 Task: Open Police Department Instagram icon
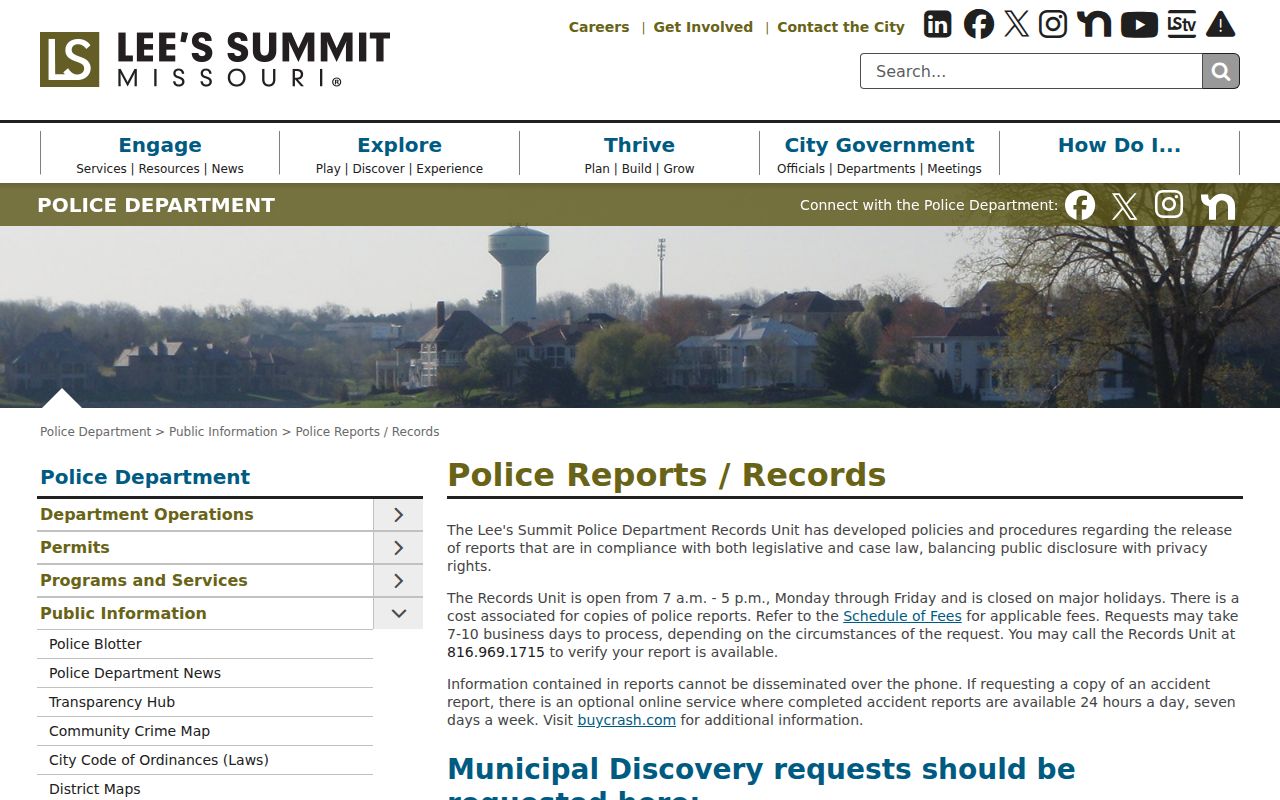pos(1169,204)
